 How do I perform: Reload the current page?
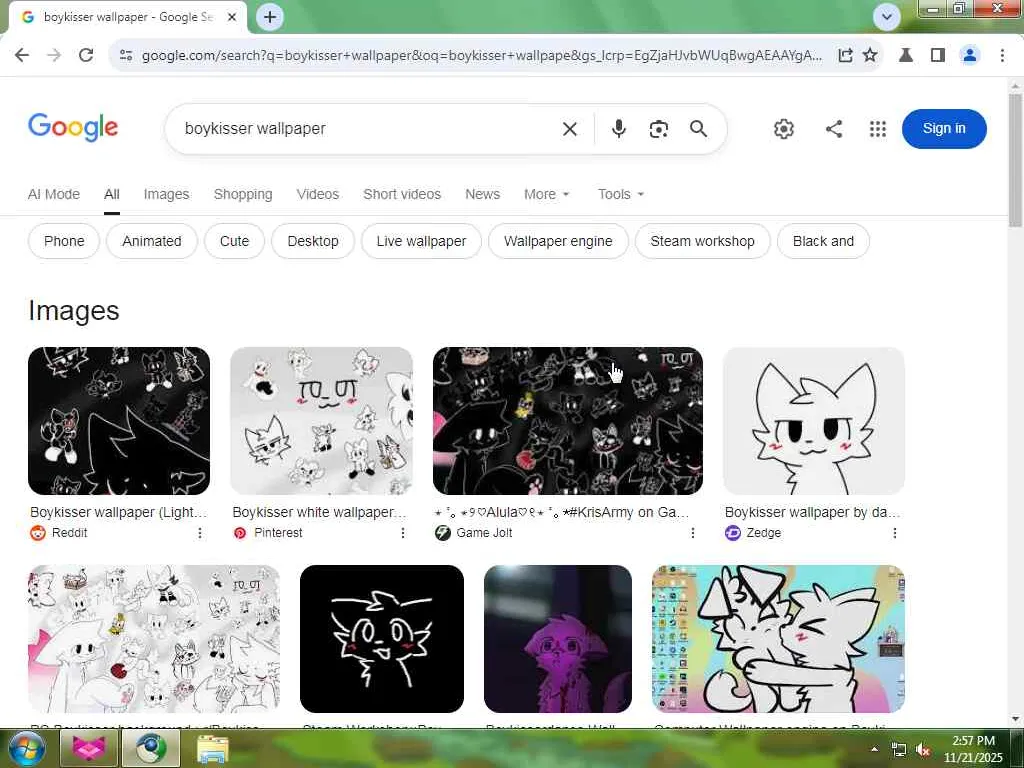86,56
